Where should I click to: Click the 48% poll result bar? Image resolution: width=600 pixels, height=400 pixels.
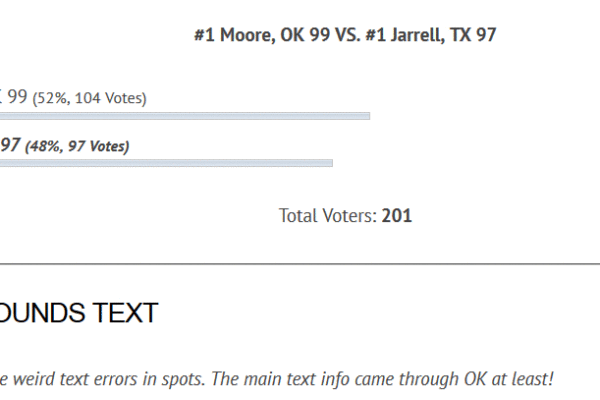click(166, 163)
